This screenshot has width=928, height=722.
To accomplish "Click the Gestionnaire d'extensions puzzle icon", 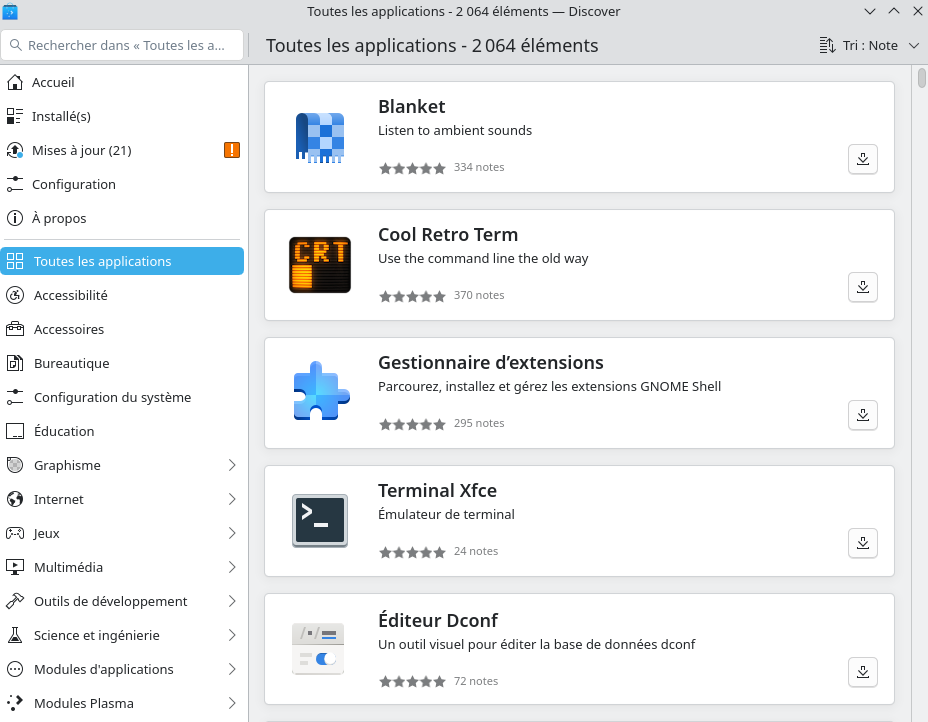I will coord(320,393).
